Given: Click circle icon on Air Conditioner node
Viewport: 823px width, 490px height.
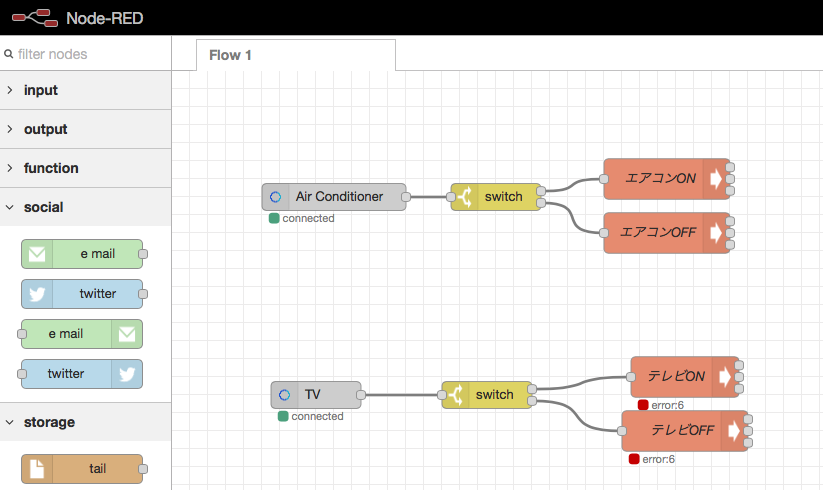Looking at the screenshot, I should (x=276, y=197).
